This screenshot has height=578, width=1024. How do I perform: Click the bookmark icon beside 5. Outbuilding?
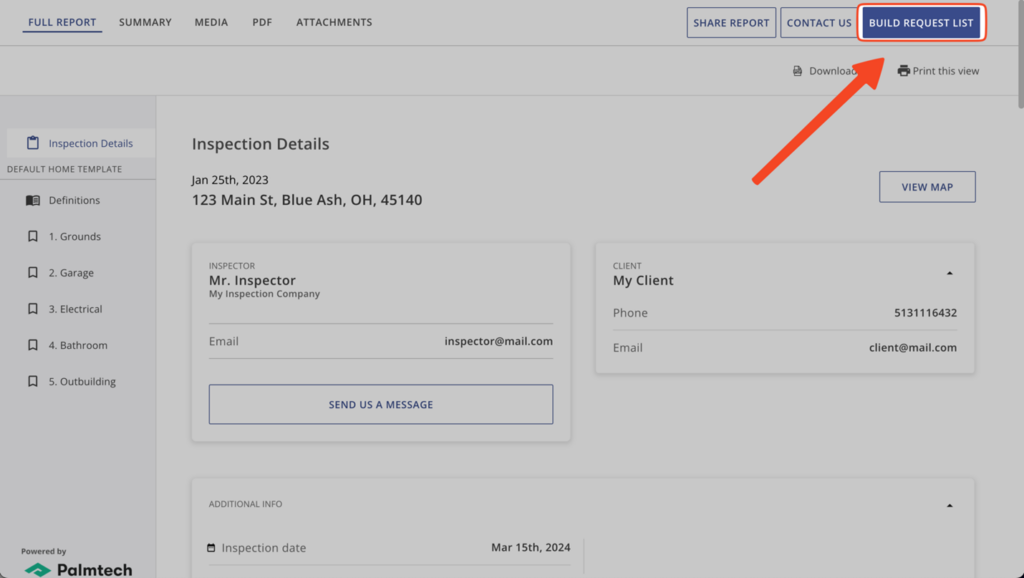pos(33,382)
